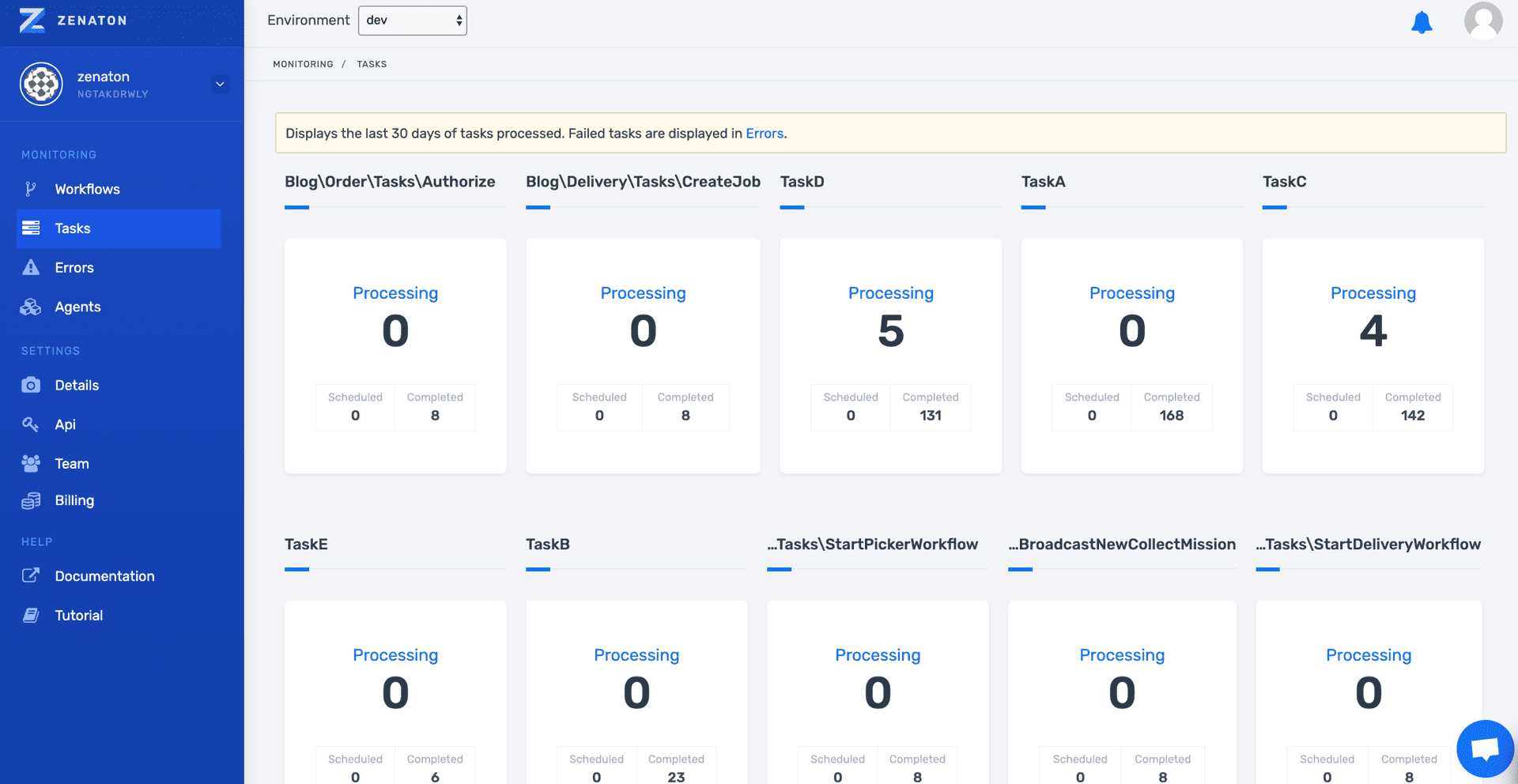This screenshot has height=784, width=1518.
Task: Follow the Errors link in banner
Action: point(765,134)
